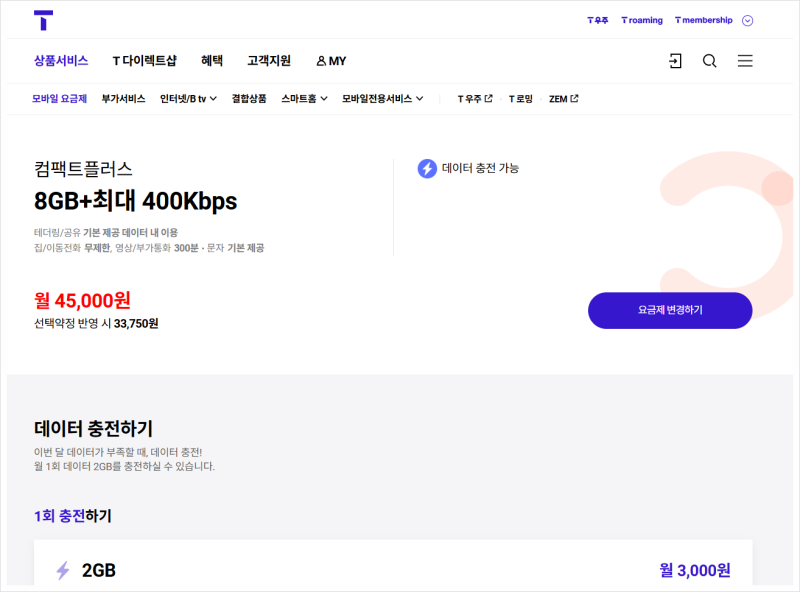Select 상품서비스 main menu
This screenshot has width=800, height=592.
coord(61,61)
